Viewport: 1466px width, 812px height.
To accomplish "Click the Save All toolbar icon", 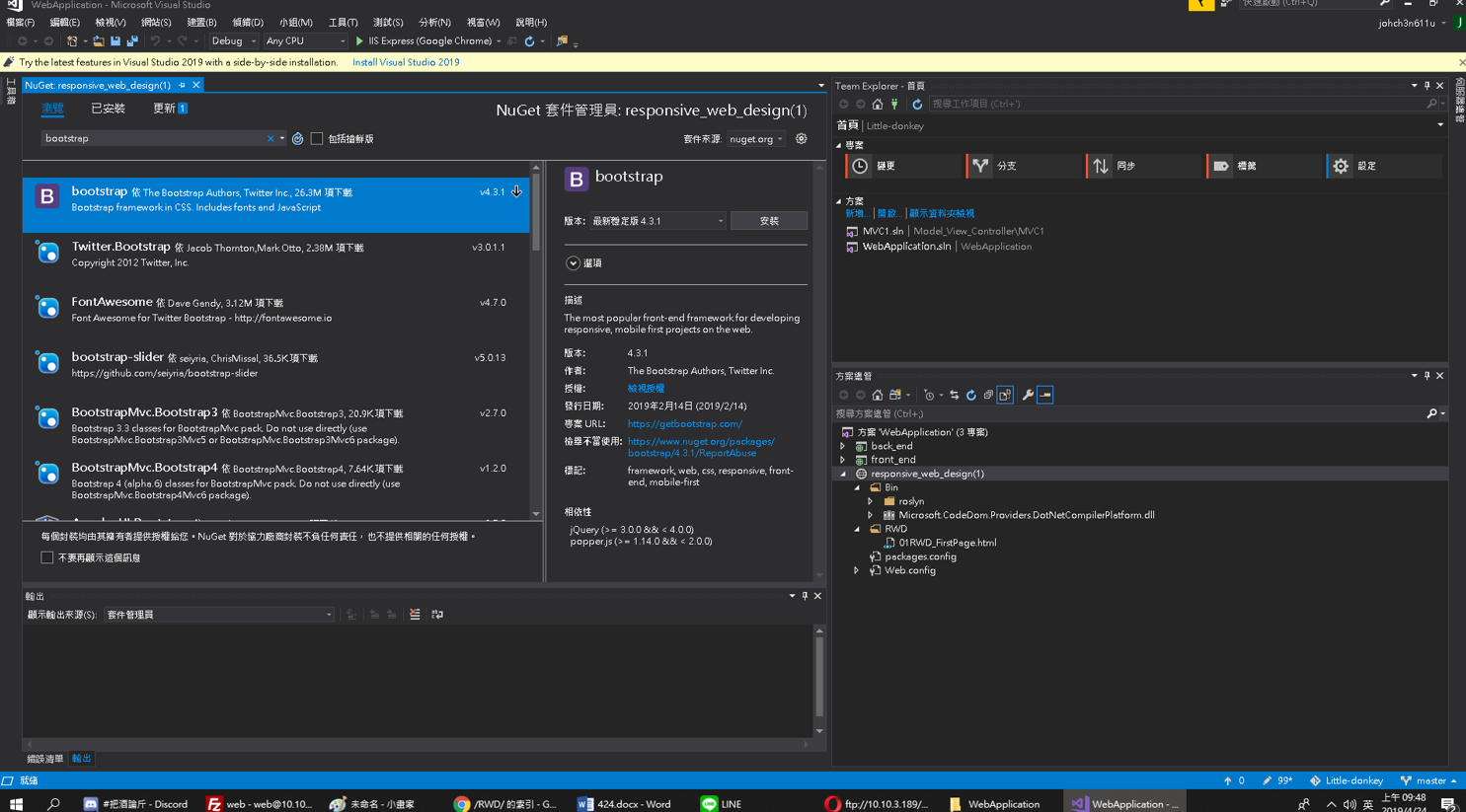I will click(x=132, y=41).
